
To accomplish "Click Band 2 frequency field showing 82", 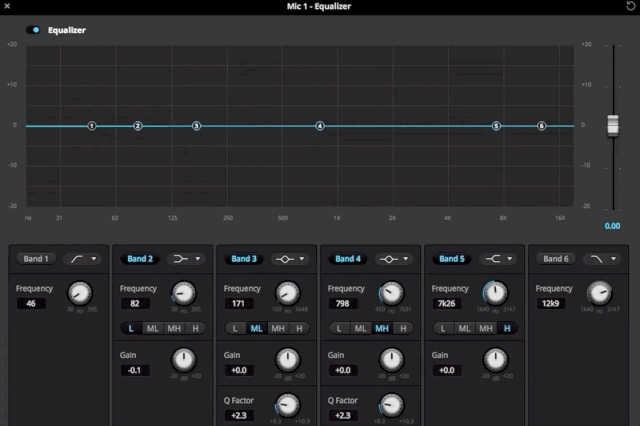I will coord(135,304).
